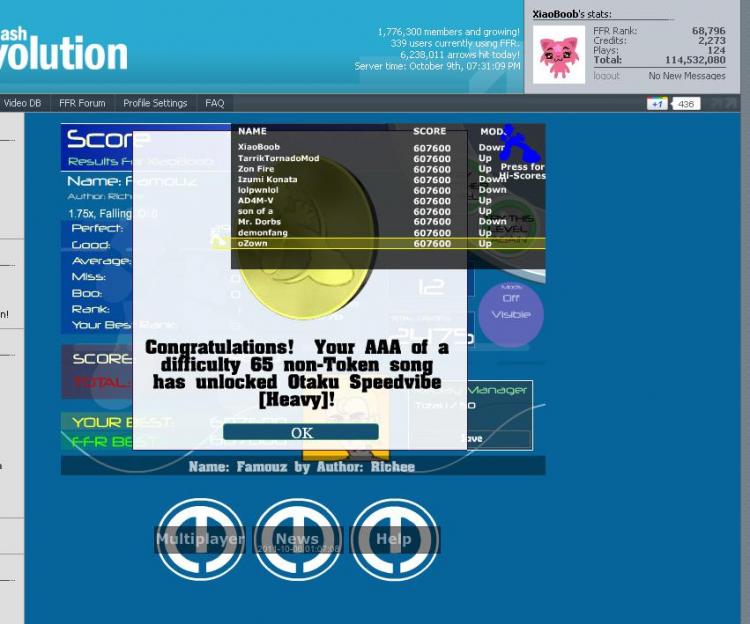The image size is (750, 624).
Task: Open the Help round icon
Action: [x=393, y=539]
